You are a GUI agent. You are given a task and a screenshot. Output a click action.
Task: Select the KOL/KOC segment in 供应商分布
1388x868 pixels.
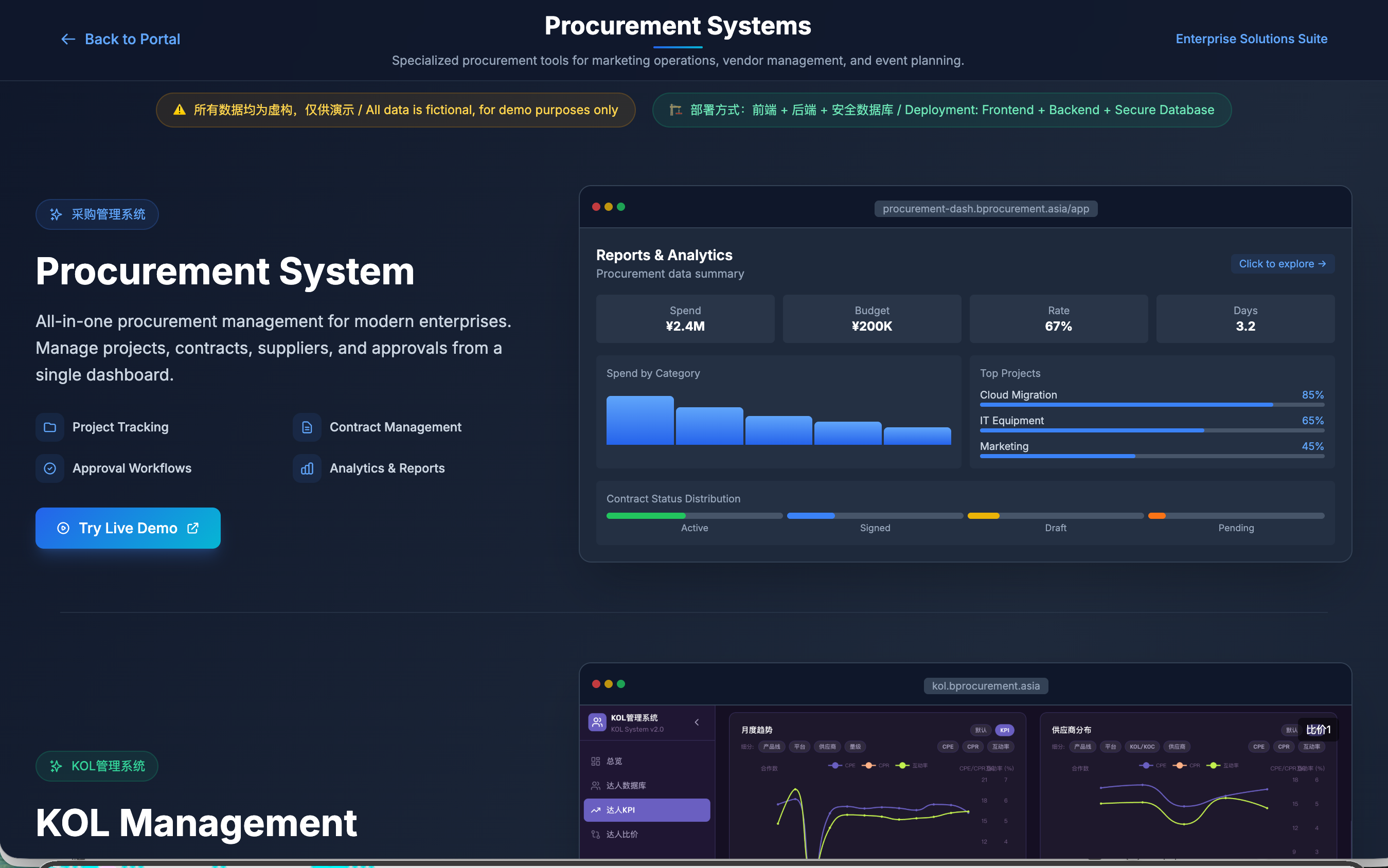(1142, 747)
